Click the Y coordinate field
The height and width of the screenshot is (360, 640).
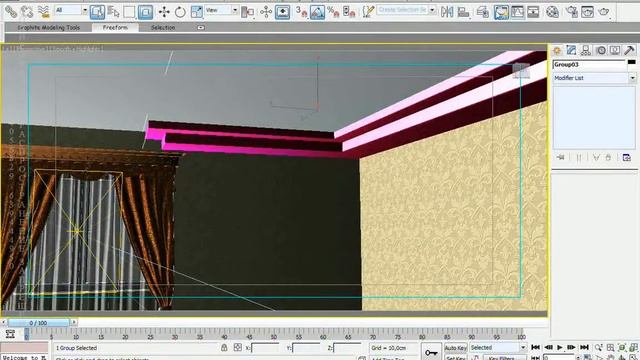pyautogui.click(x=307, y=348)
